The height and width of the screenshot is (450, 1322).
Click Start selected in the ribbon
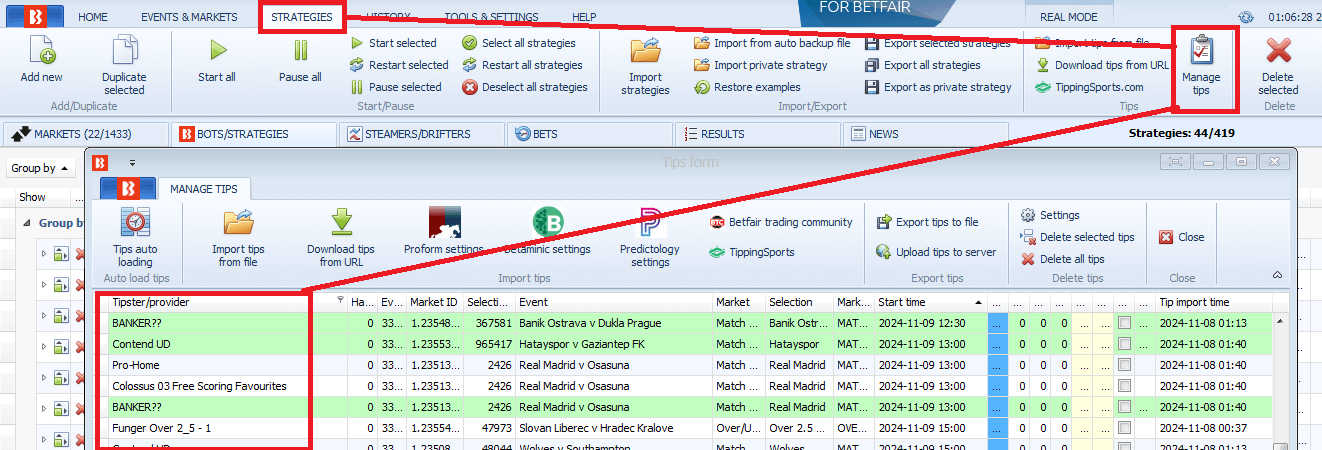point(393,43)
